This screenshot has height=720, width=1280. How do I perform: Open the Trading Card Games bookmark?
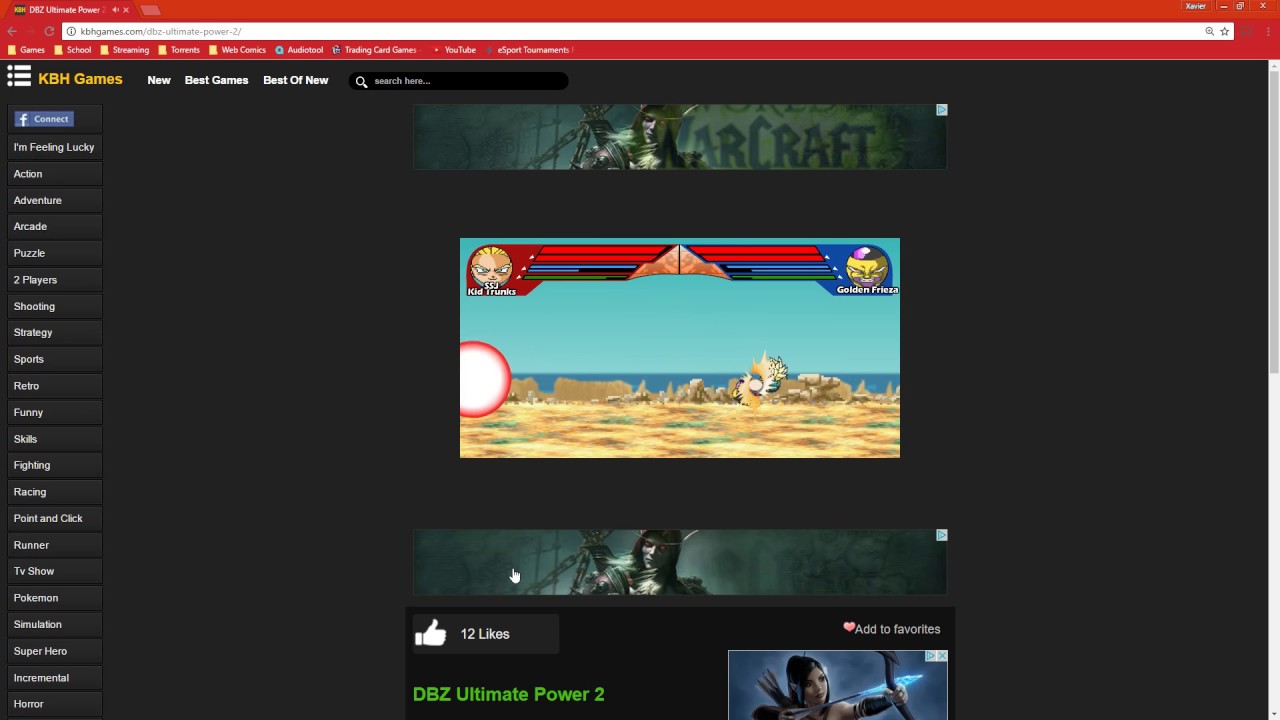374,50
